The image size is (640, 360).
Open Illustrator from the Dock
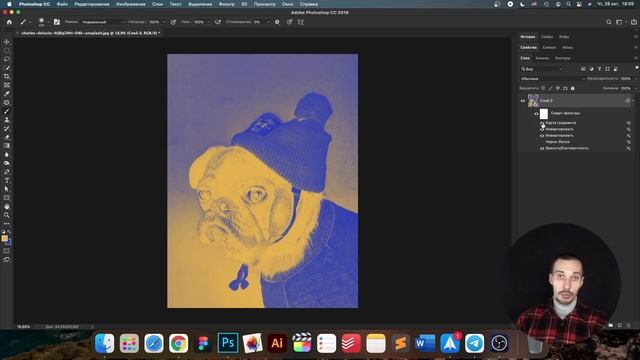point(277,343)
